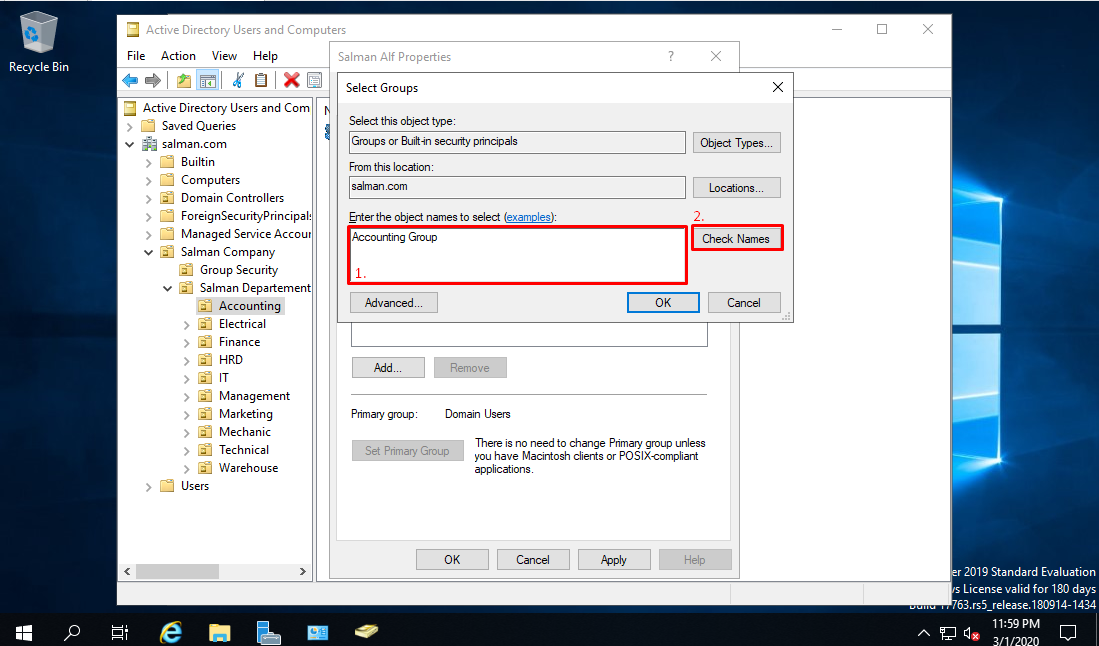The height and width of the screenshot is (646, 1099).
Task: Select the Computers container
Action: [x=200, y=180]
